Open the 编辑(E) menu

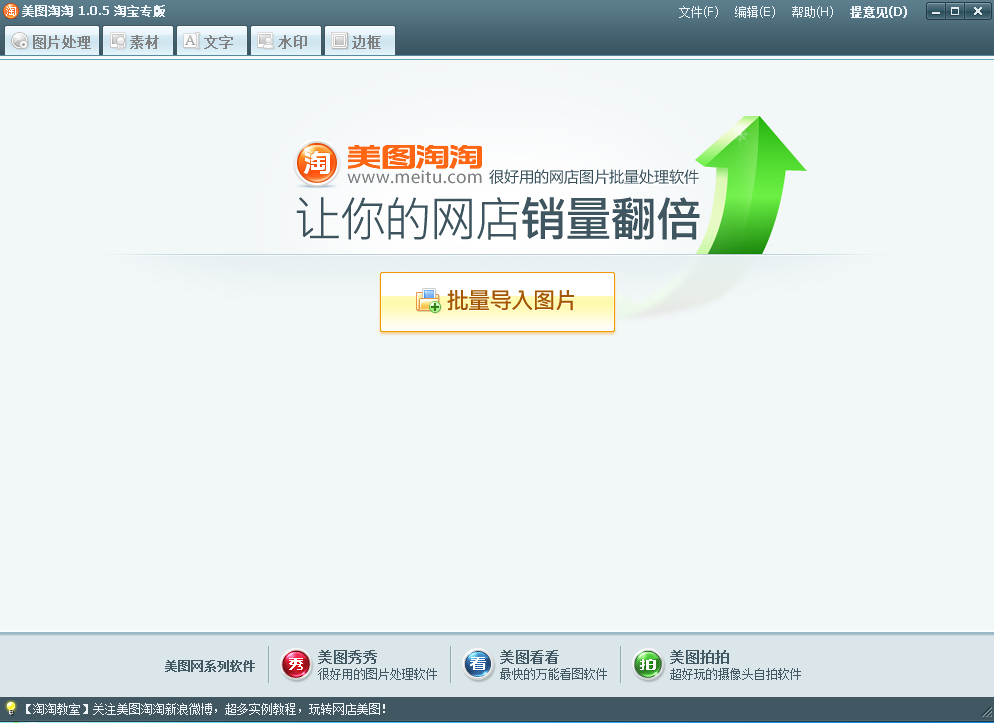point(754,12)
